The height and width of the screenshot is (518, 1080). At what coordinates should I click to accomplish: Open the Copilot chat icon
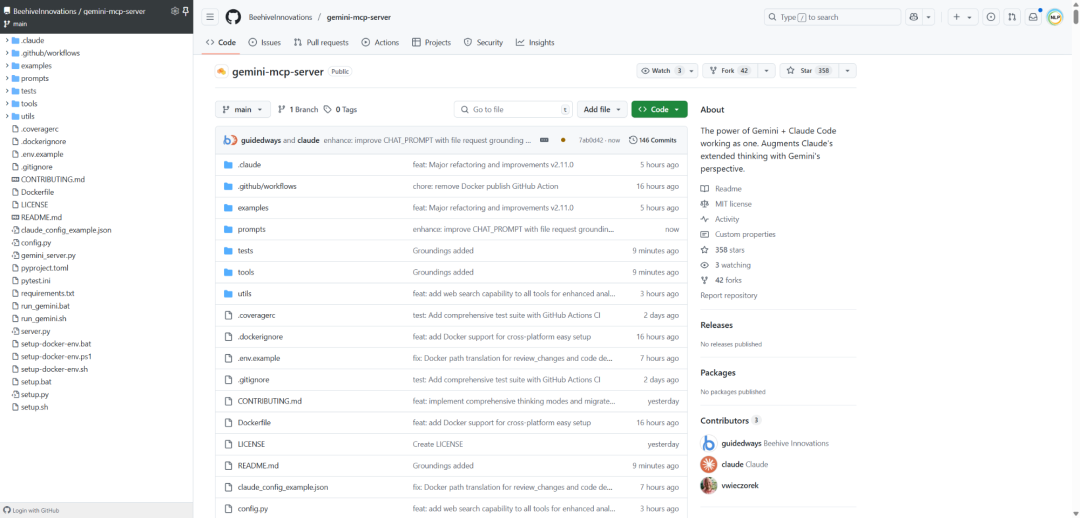point(914,17)
